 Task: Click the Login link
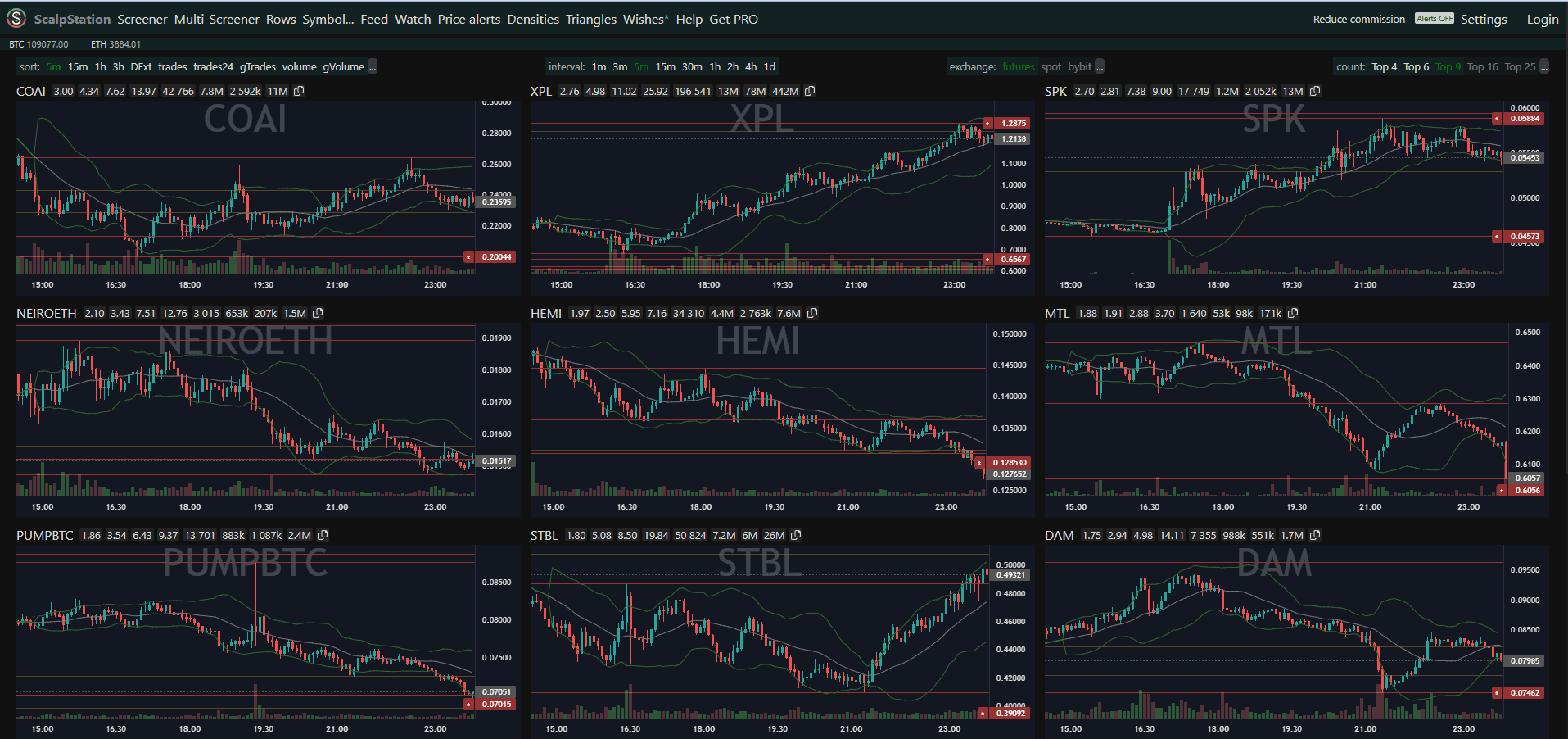click(1542, 19)
